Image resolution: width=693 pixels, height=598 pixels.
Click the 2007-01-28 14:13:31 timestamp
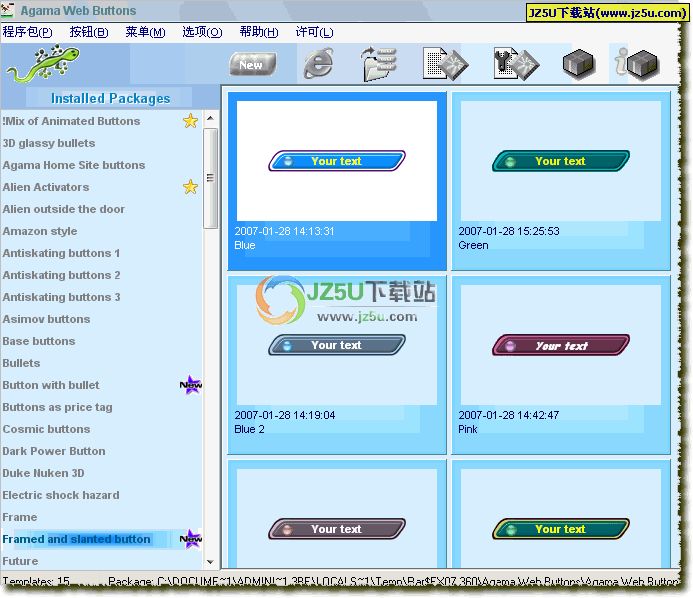coord(284,231)
